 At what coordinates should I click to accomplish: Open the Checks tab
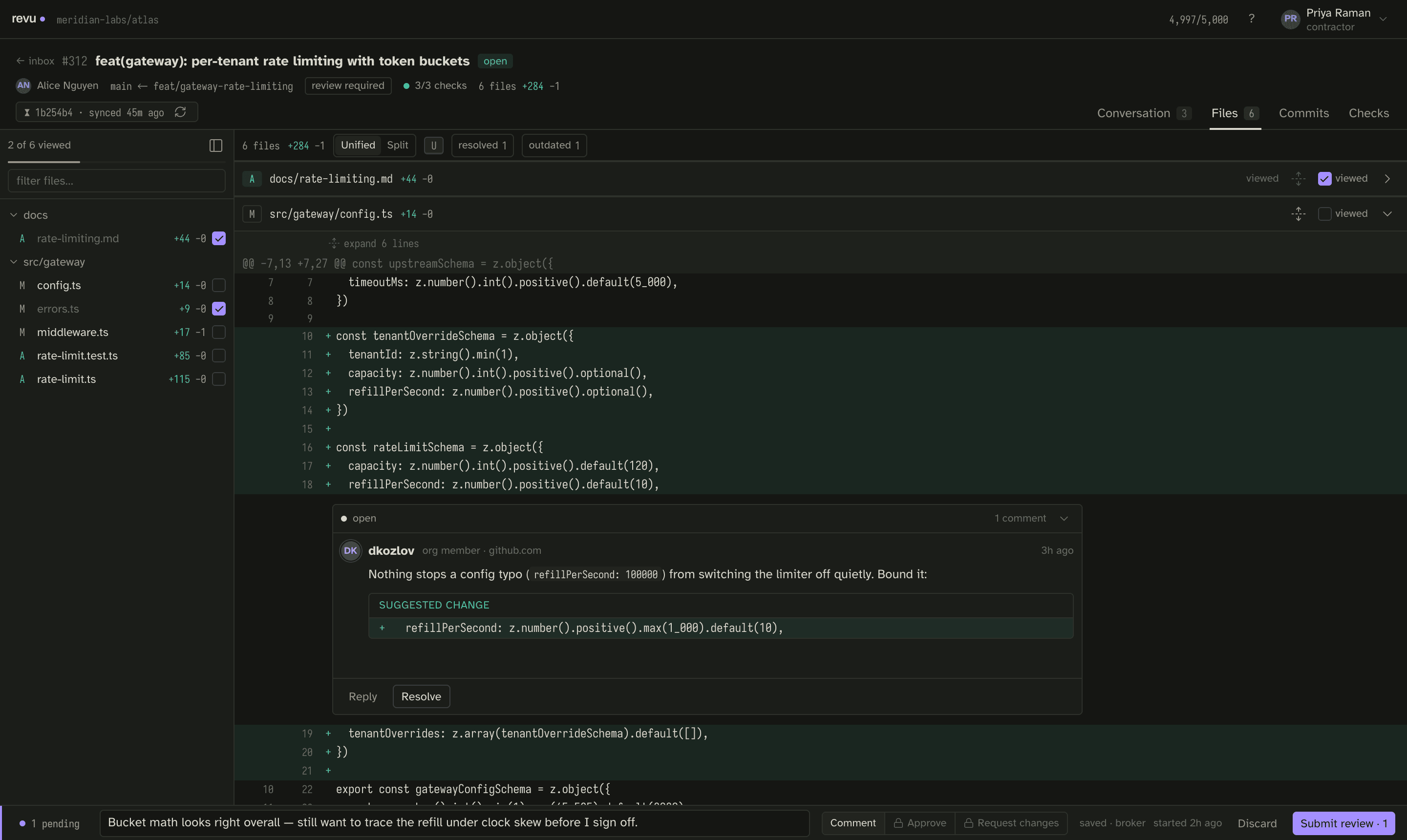(1368, 113)
